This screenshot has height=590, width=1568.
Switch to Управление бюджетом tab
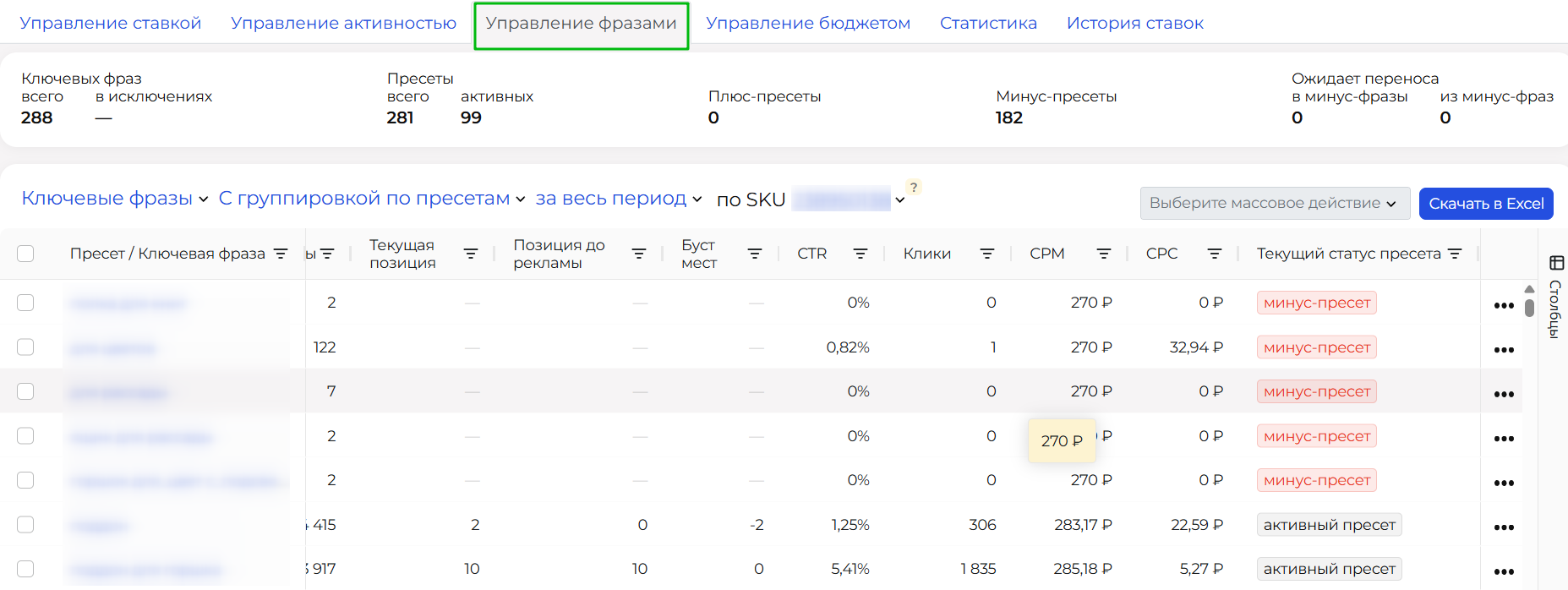pyautogui.click(x=807, y=24)
